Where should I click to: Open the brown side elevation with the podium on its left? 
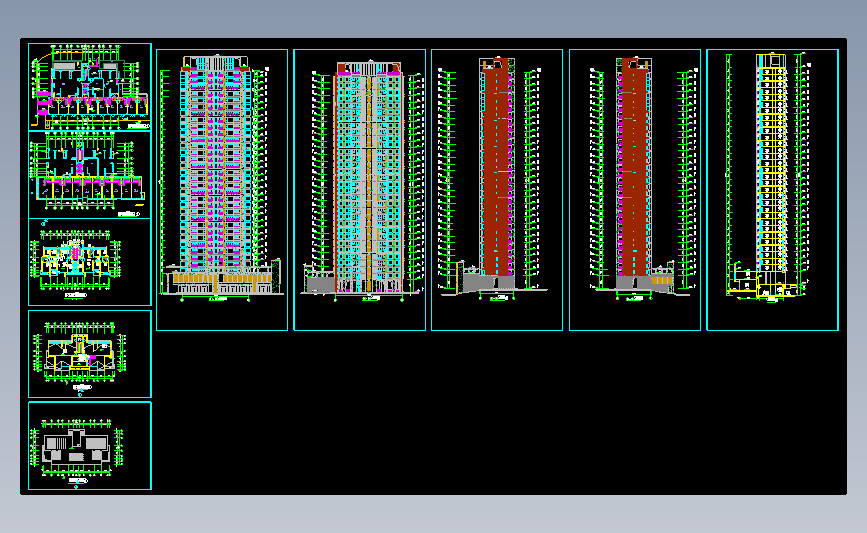tap(497, 190)
